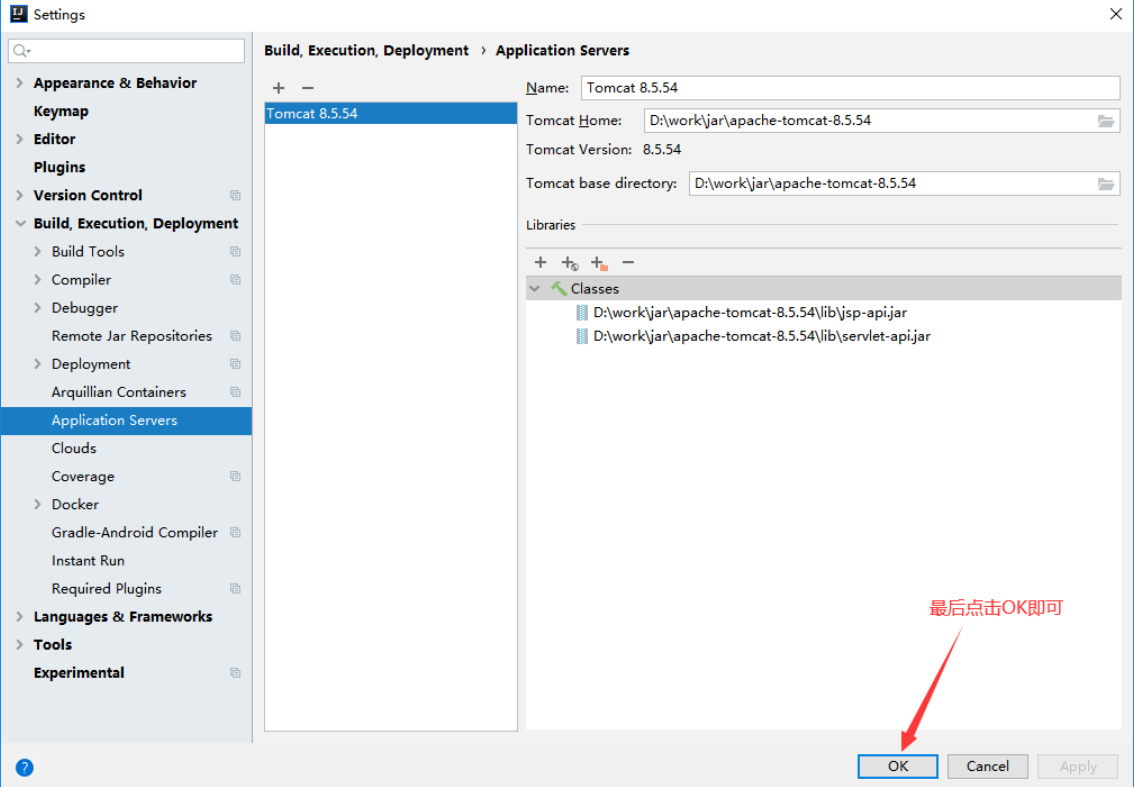Select the jsp-api.jar library entry
The height and width of the screenshot is (787, 1134).
(x=750, y=312)
